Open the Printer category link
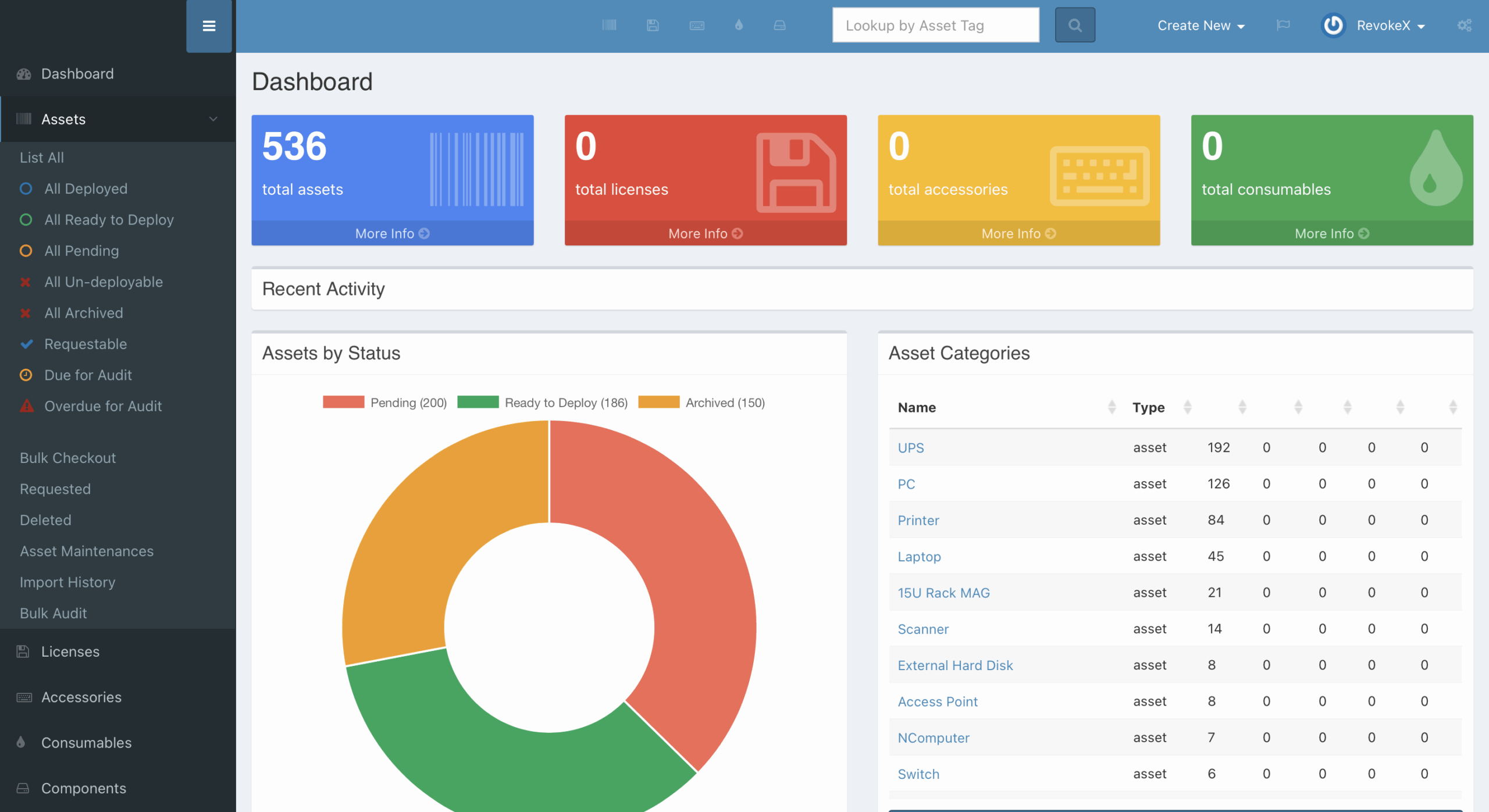The height and width of the screenshot is (812, 1489). tap(918, 520)
